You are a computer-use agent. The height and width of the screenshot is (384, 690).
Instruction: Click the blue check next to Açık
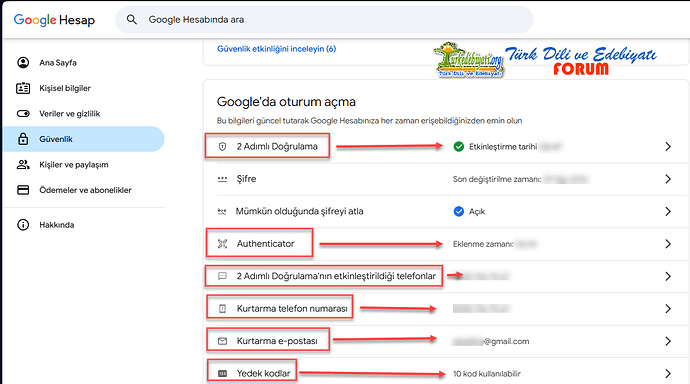(x=459, y=212)
